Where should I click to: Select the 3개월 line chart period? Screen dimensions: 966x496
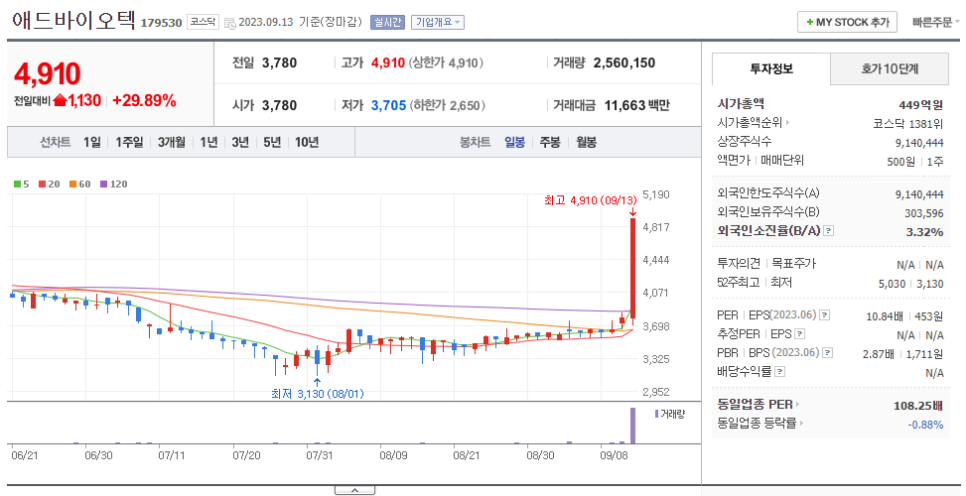coord(171,142)
